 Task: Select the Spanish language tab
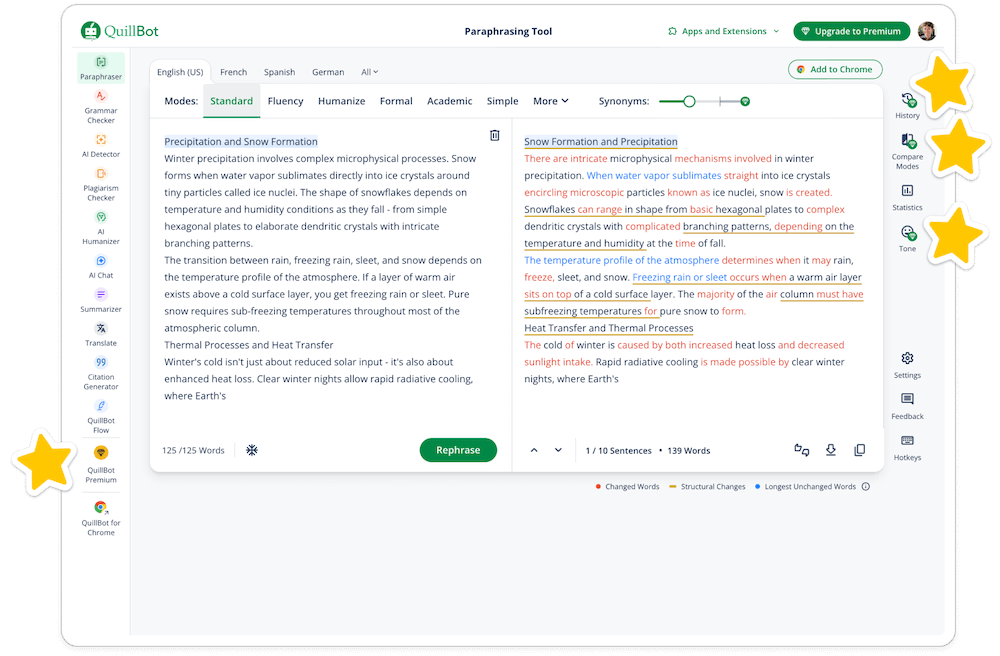(x=279, y=72)
